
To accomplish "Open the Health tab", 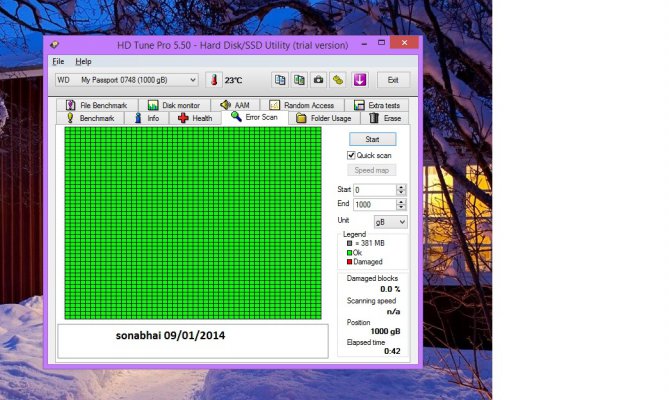I will [x=195, y=118].
